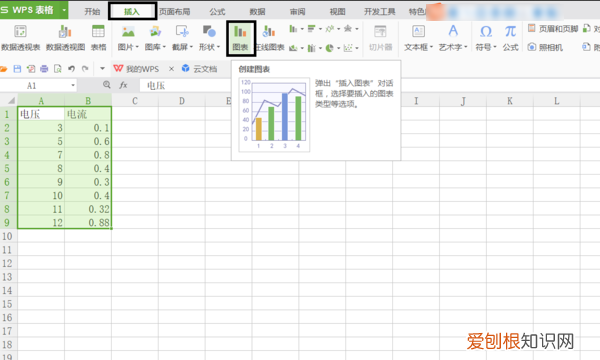
Task: Close the 我的WPS tab
Action: click(x=171, y=68)
